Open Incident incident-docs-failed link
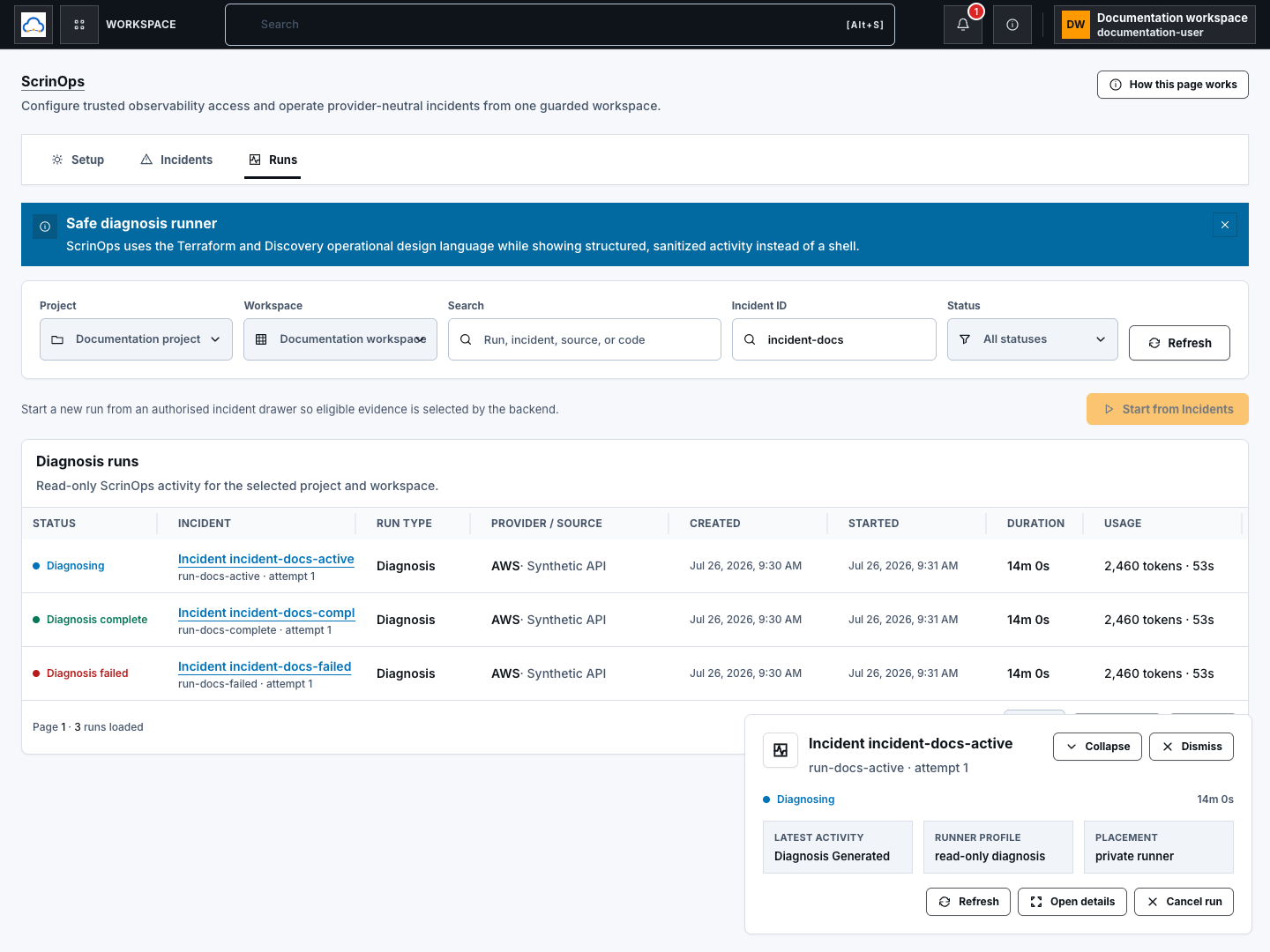Image resolution: width=1270 pixels, height=952 pixels. [265, 666]
